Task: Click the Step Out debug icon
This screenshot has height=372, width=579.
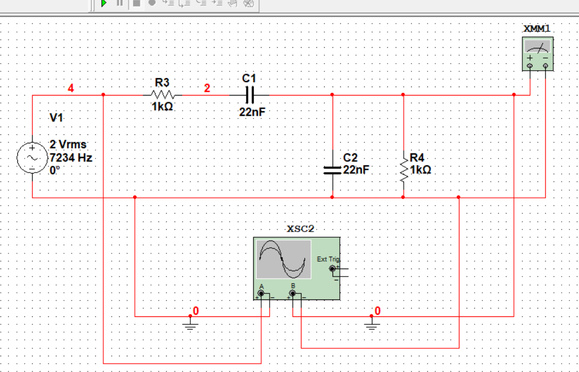Action: coord(201,3)
